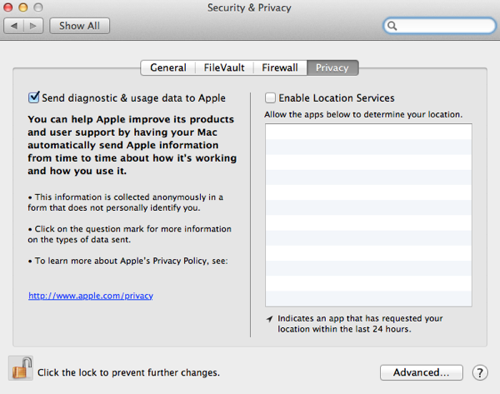Image resolution: width=500 pixels, height=394 pixels.
Task: Go forward with the right arrow button
Action: [33, 26]
